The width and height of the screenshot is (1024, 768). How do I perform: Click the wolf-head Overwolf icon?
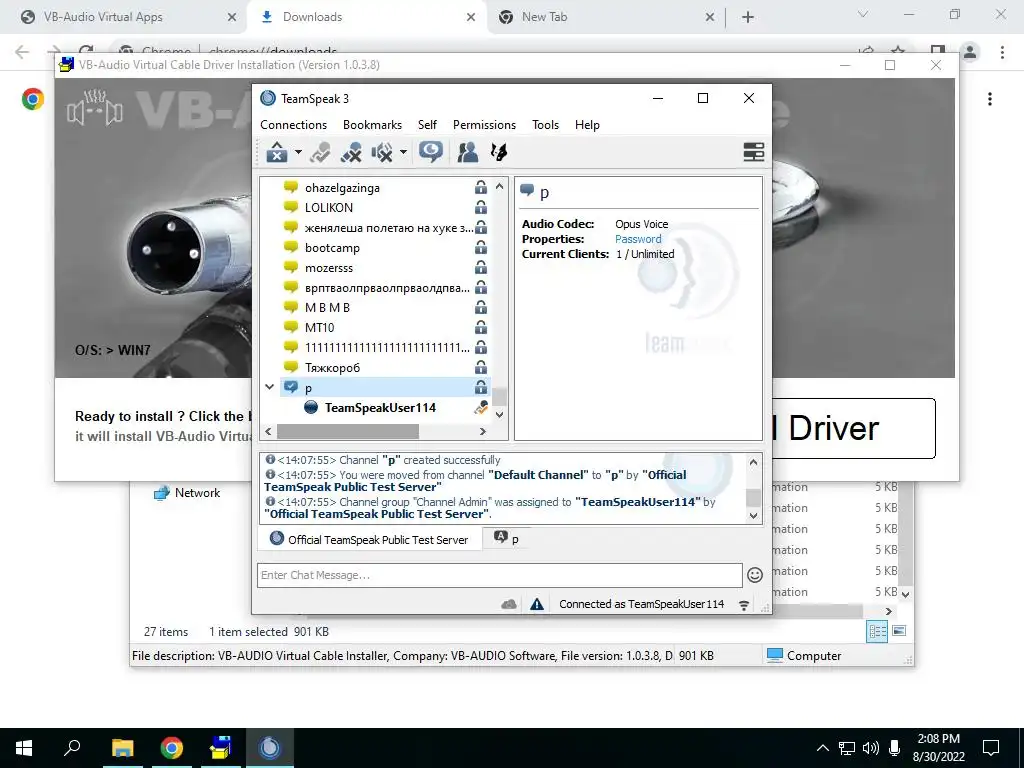pyautogui.click(x=498, y=152)
